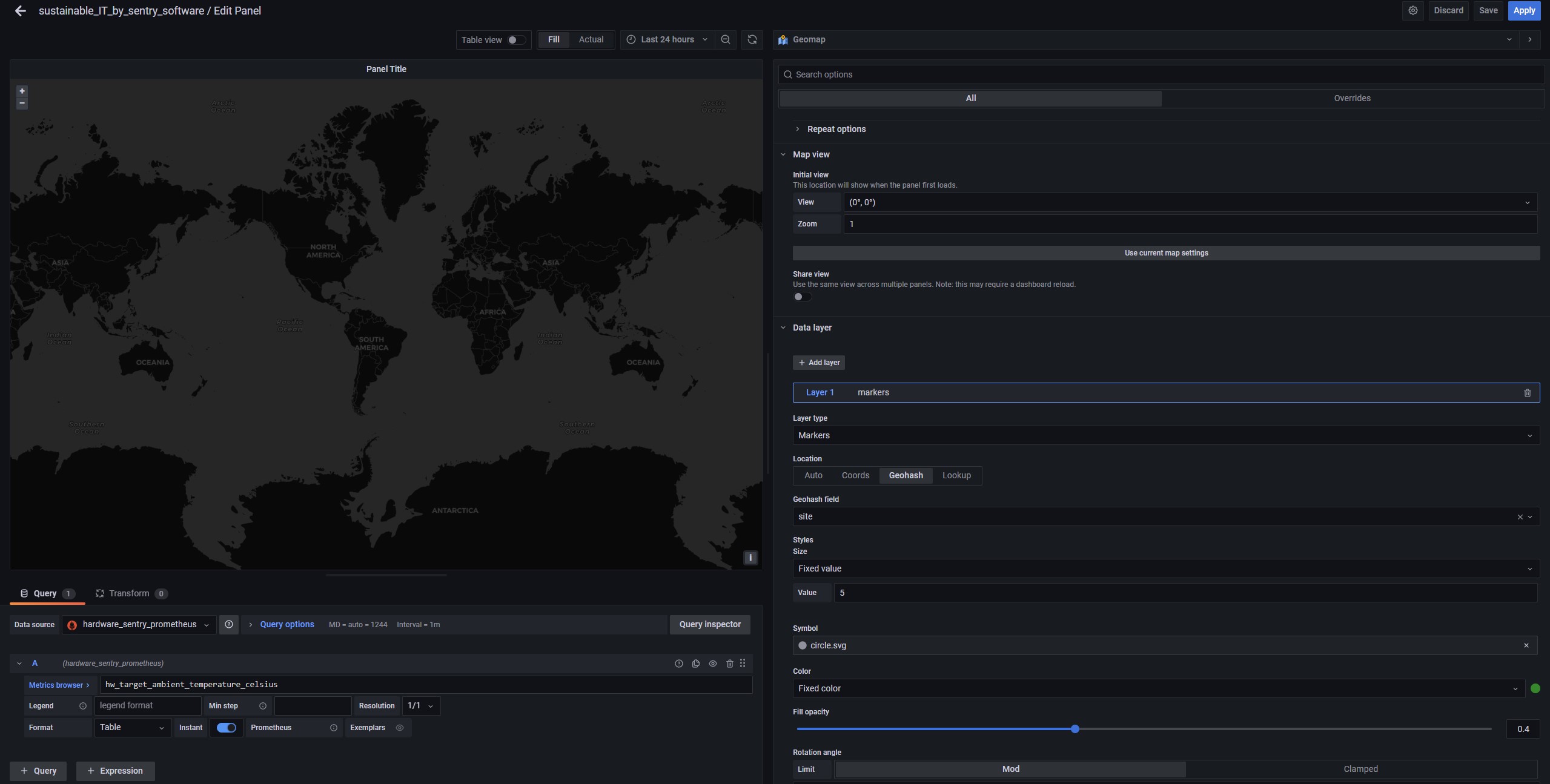Enable Share view across panels
This screenshot has width=1550, height=784.
pyautogui.click(x=802, y=297)
